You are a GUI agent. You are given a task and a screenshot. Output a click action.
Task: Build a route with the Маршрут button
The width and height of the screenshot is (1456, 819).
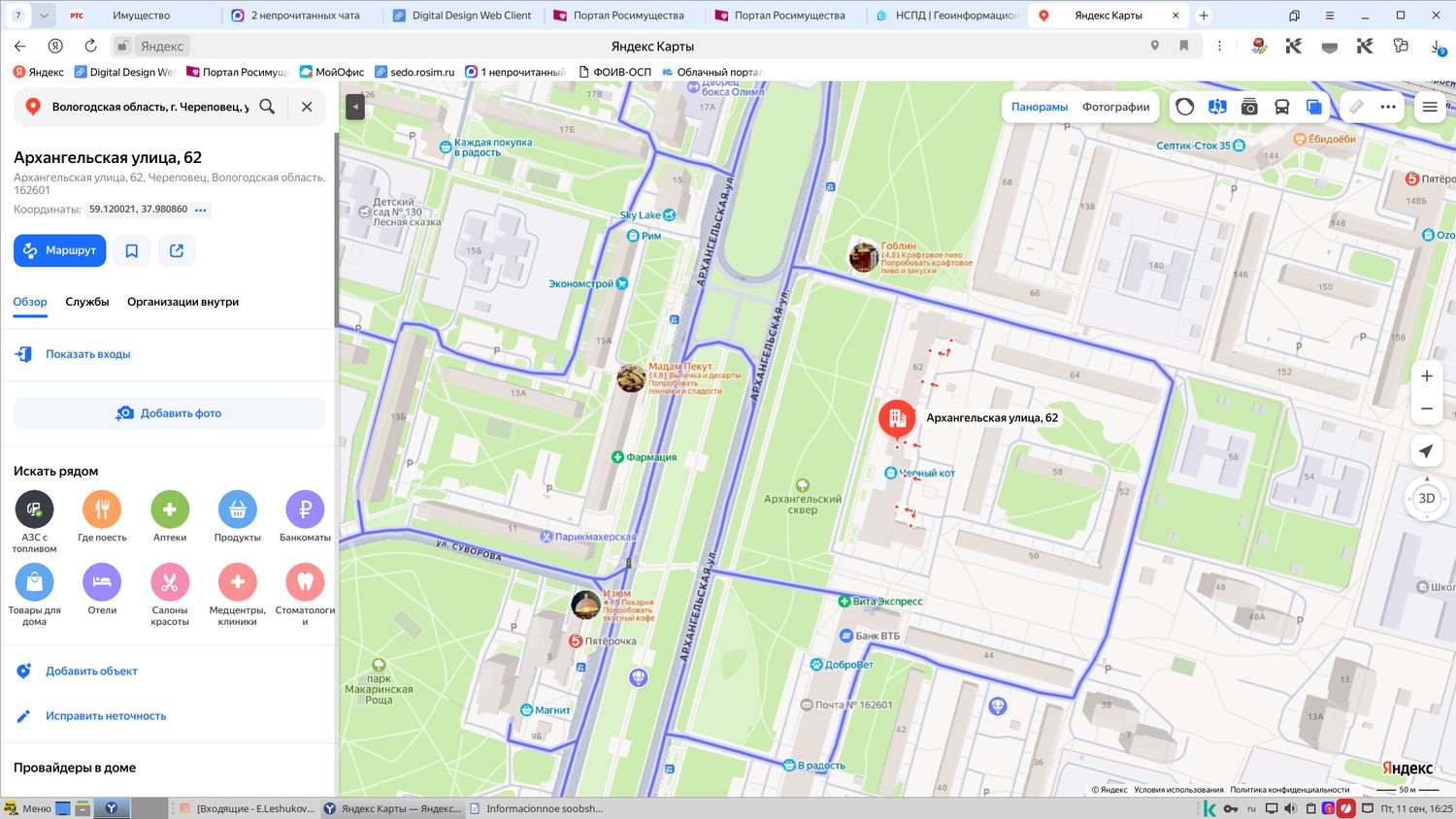point(59,250)
